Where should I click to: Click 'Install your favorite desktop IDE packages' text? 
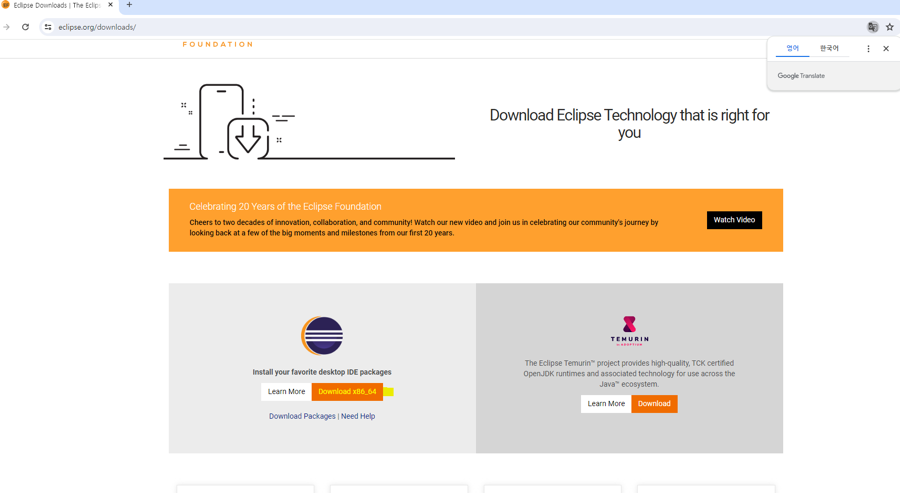[322, 372]
